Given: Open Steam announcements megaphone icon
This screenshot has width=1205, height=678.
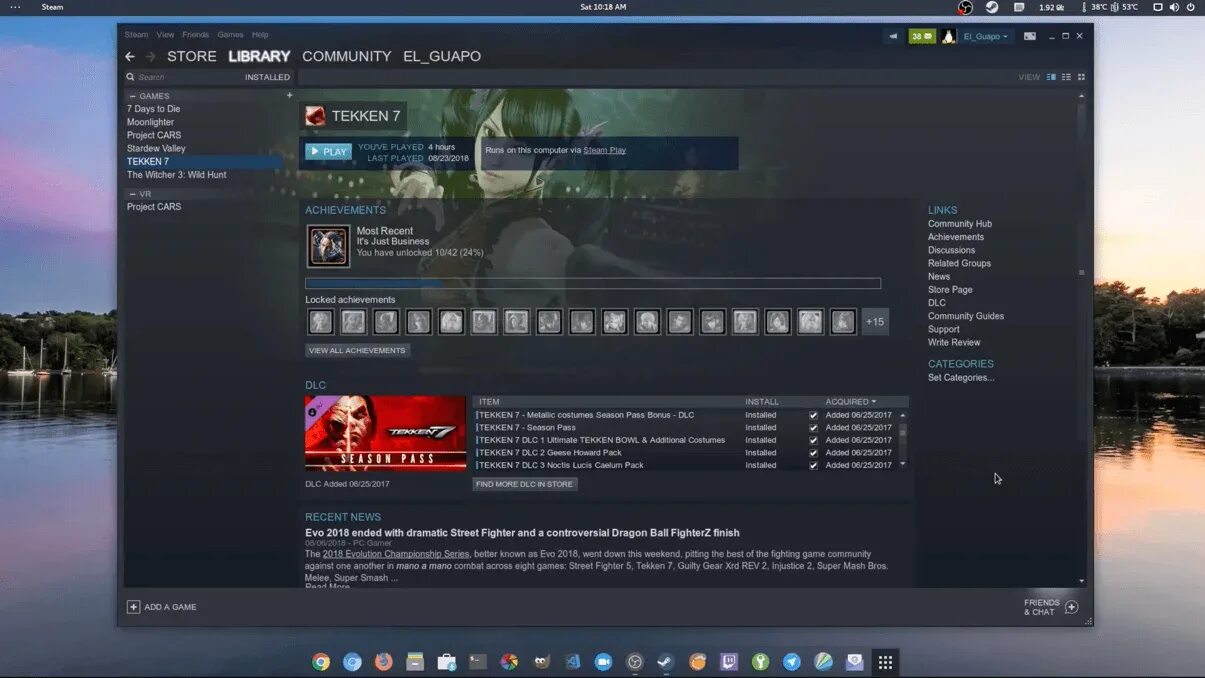Looking at the screenshot, I should (893, 37).
